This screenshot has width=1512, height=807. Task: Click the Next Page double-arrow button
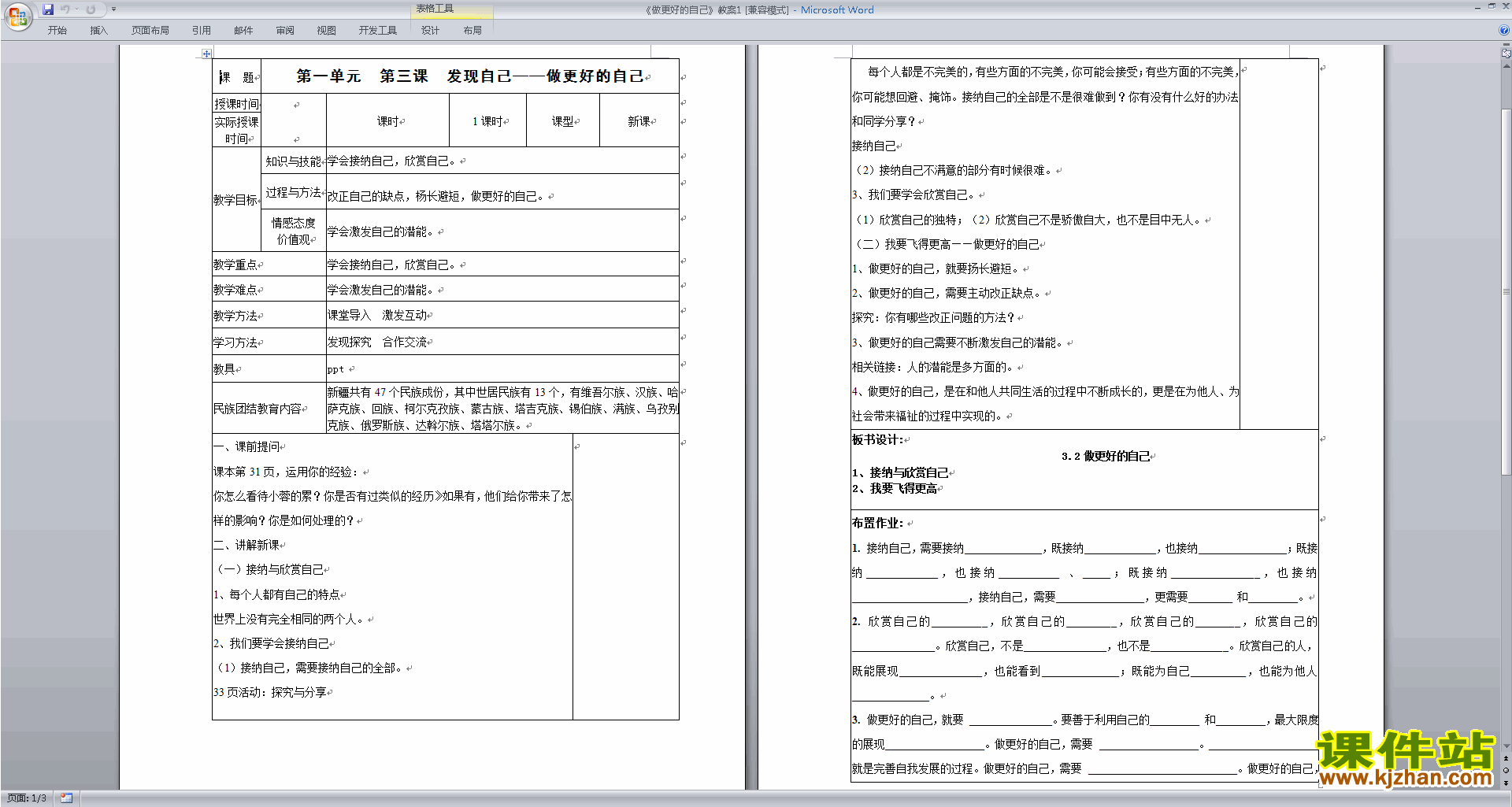[1506, 783]
